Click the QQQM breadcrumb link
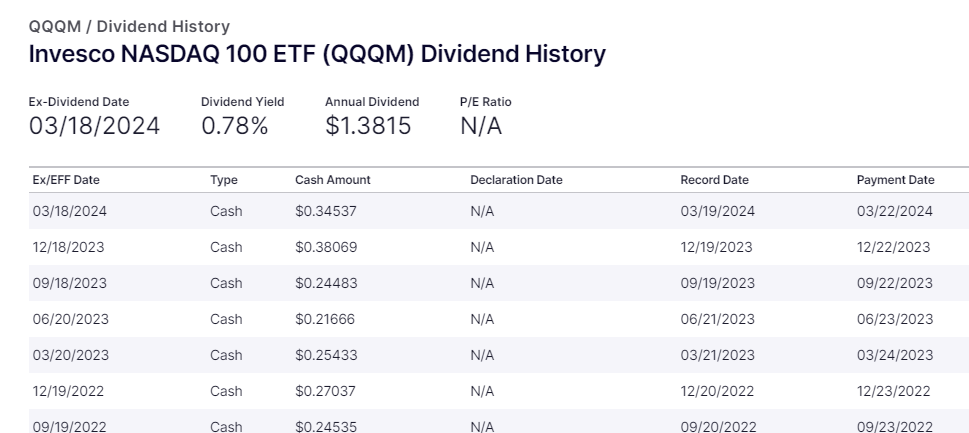 click(54, 27)
